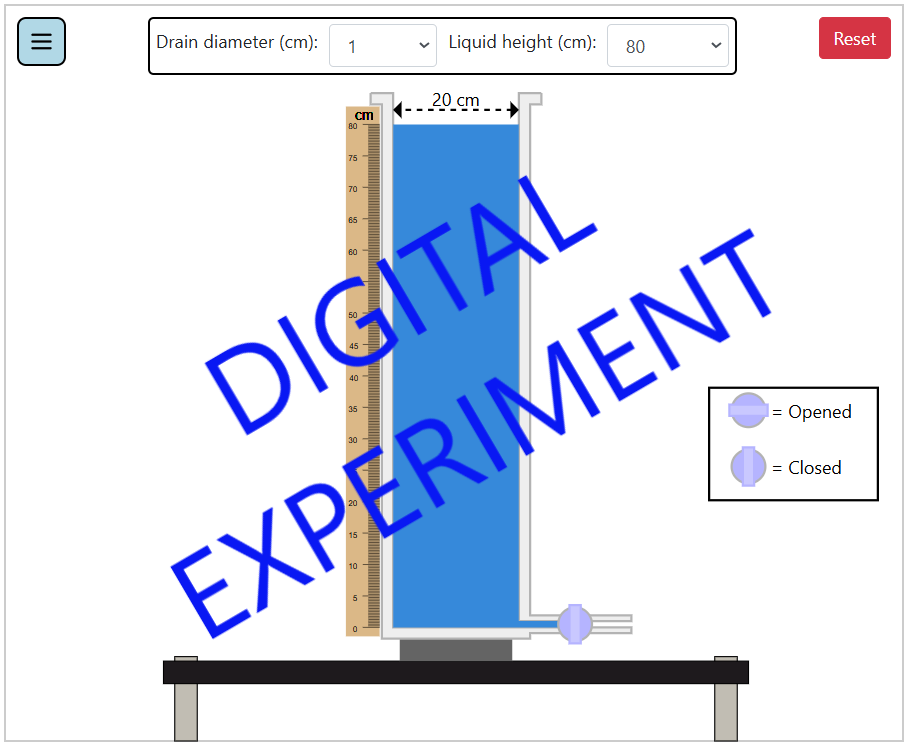Click the drain pipe outlet end

624,624
